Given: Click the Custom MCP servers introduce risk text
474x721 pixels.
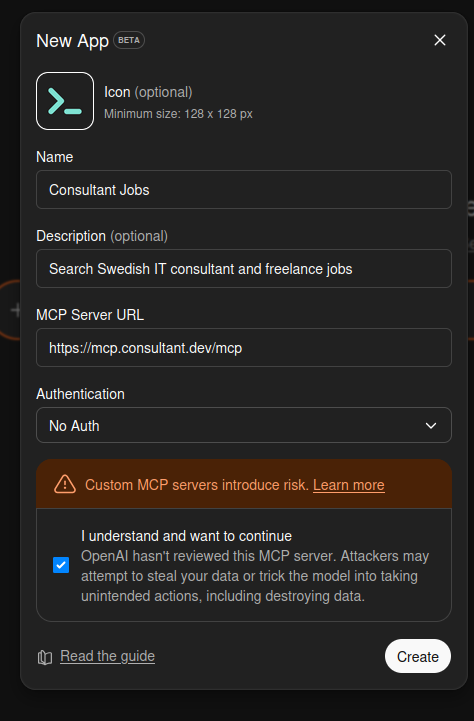Looking at the screenshot, I should (197, 485).
